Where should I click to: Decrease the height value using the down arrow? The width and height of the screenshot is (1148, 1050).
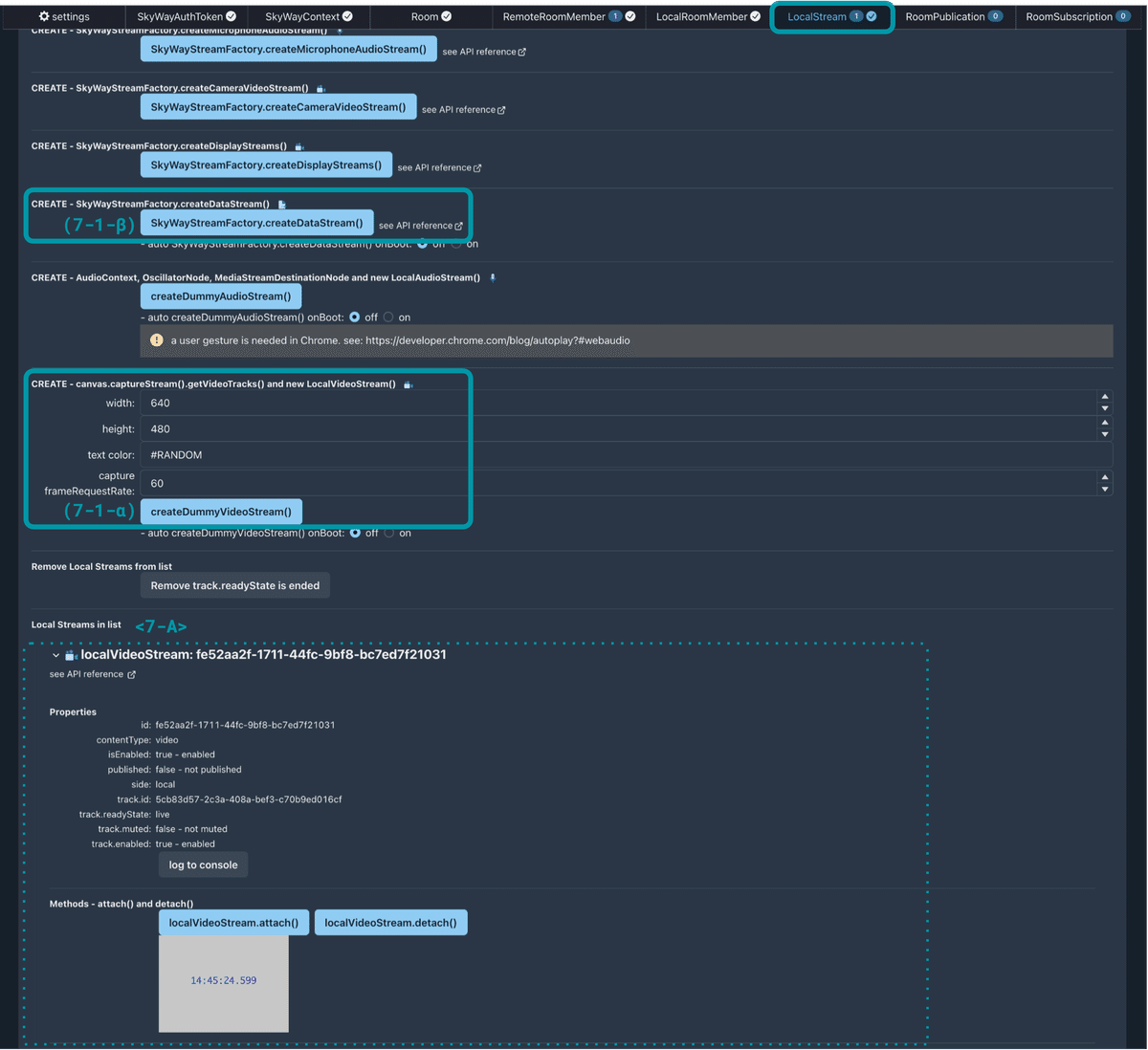click(1104, 434)
